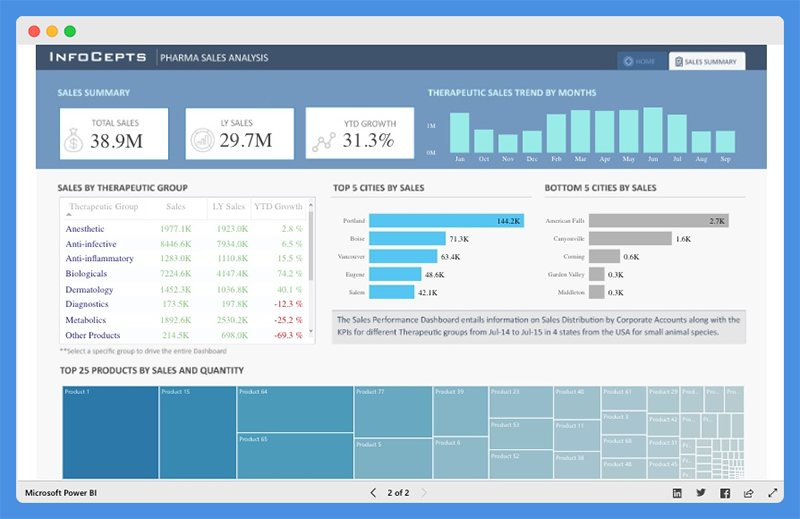Click the Total Sales money bag icon
Image resolution: width=800 pixels, height=519 pixels.
point(74,141)
